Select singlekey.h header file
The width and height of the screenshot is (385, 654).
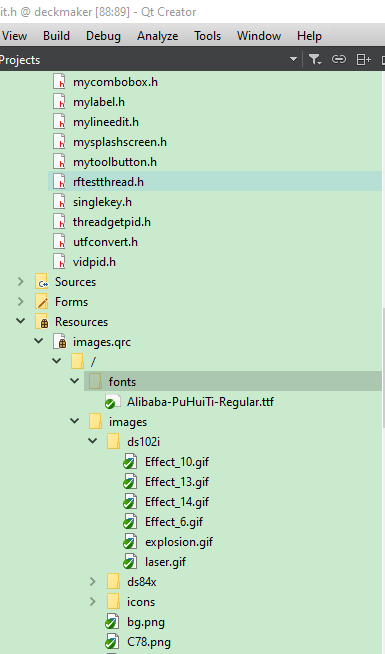(x=102, y=202)
